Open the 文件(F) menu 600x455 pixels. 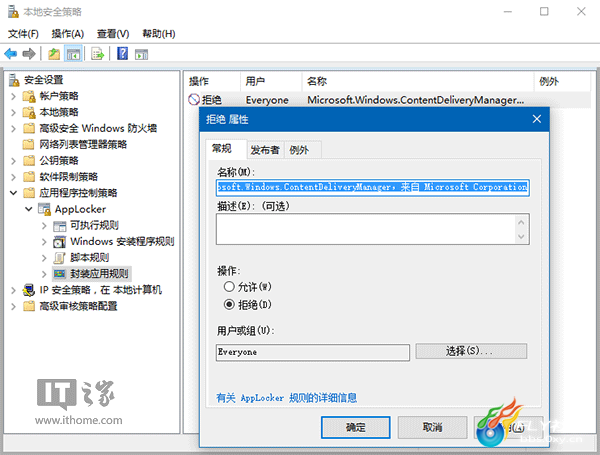tap(23, 34)
